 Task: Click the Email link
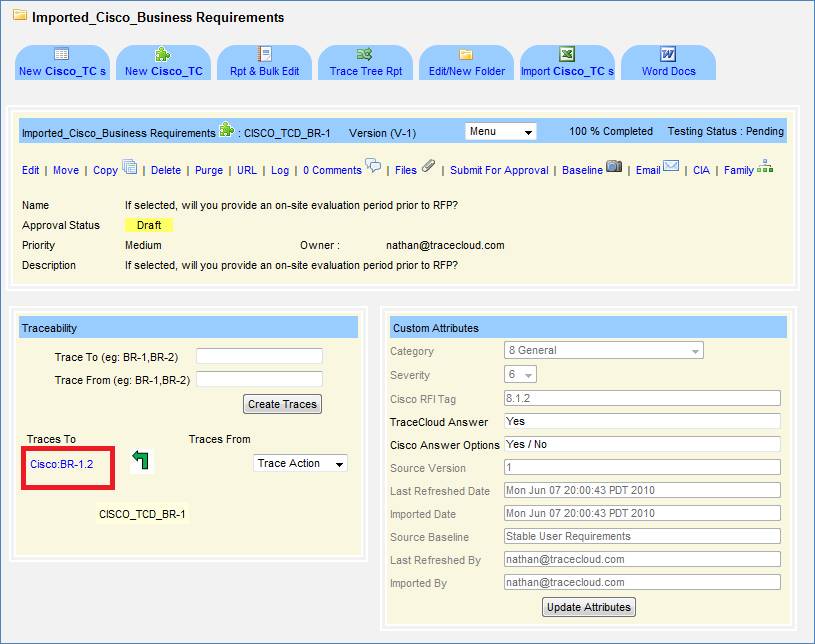648,170
